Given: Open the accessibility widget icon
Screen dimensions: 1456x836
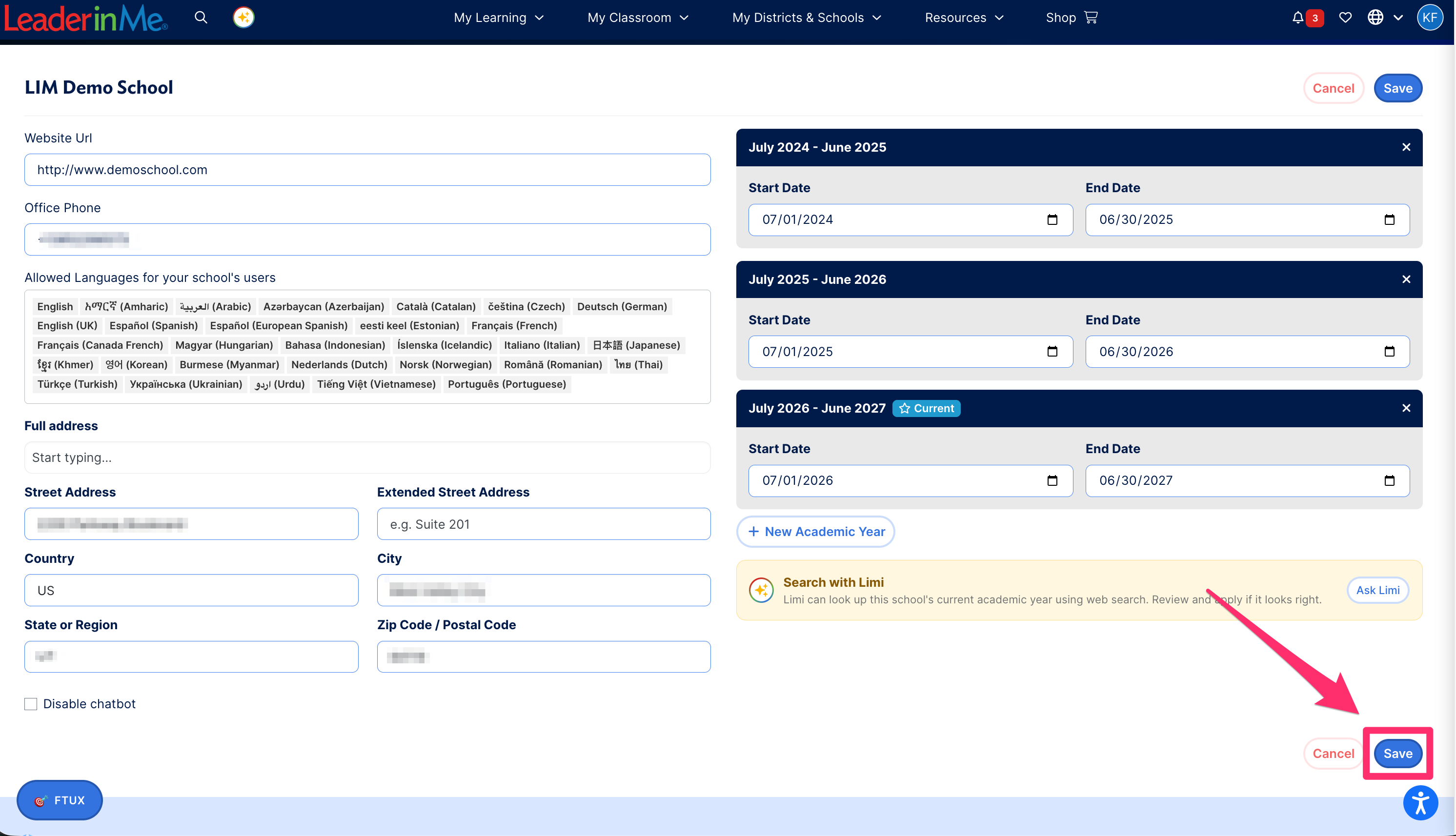Looking at the screenshot, I should tap(1420, 803).
